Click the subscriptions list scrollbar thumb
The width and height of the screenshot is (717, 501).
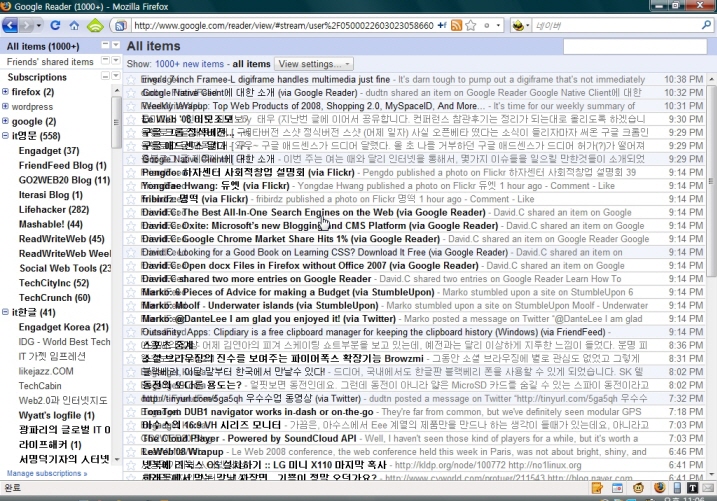[116, 122]
